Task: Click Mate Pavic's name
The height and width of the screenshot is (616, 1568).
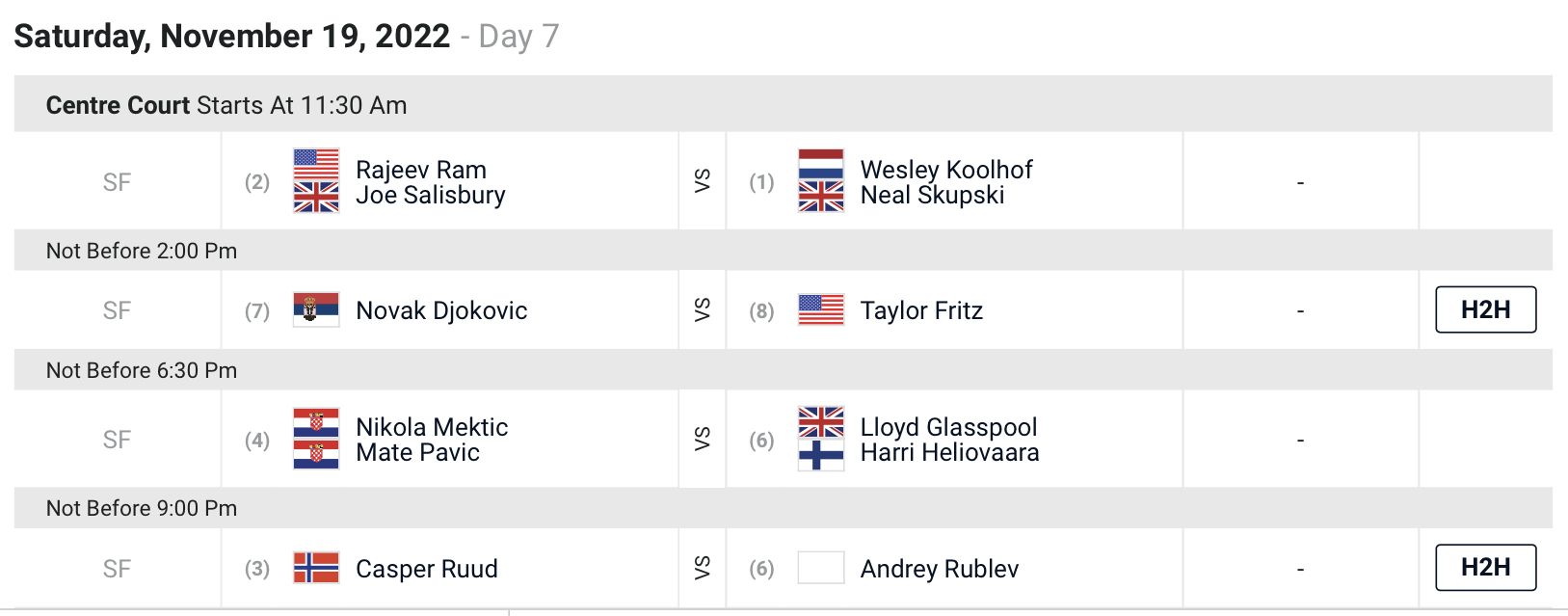Action: tap(417, 452)
